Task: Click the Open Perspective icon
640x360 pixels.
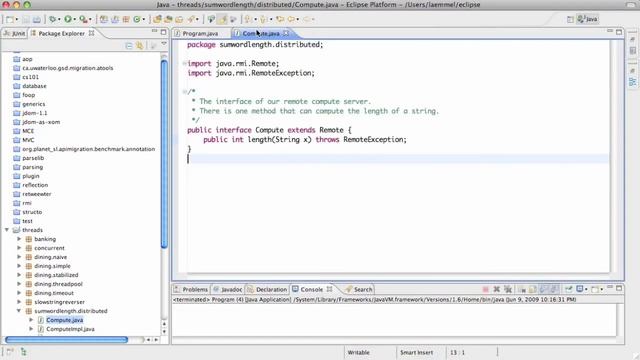Action: click(570, 19)
